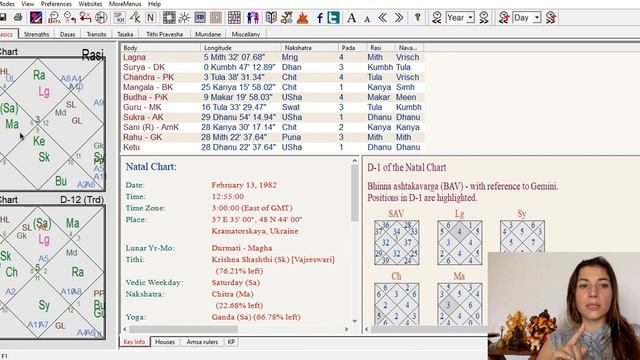640x360 pixels.
Task: Click the large A increase font icon
Action: 351,18
